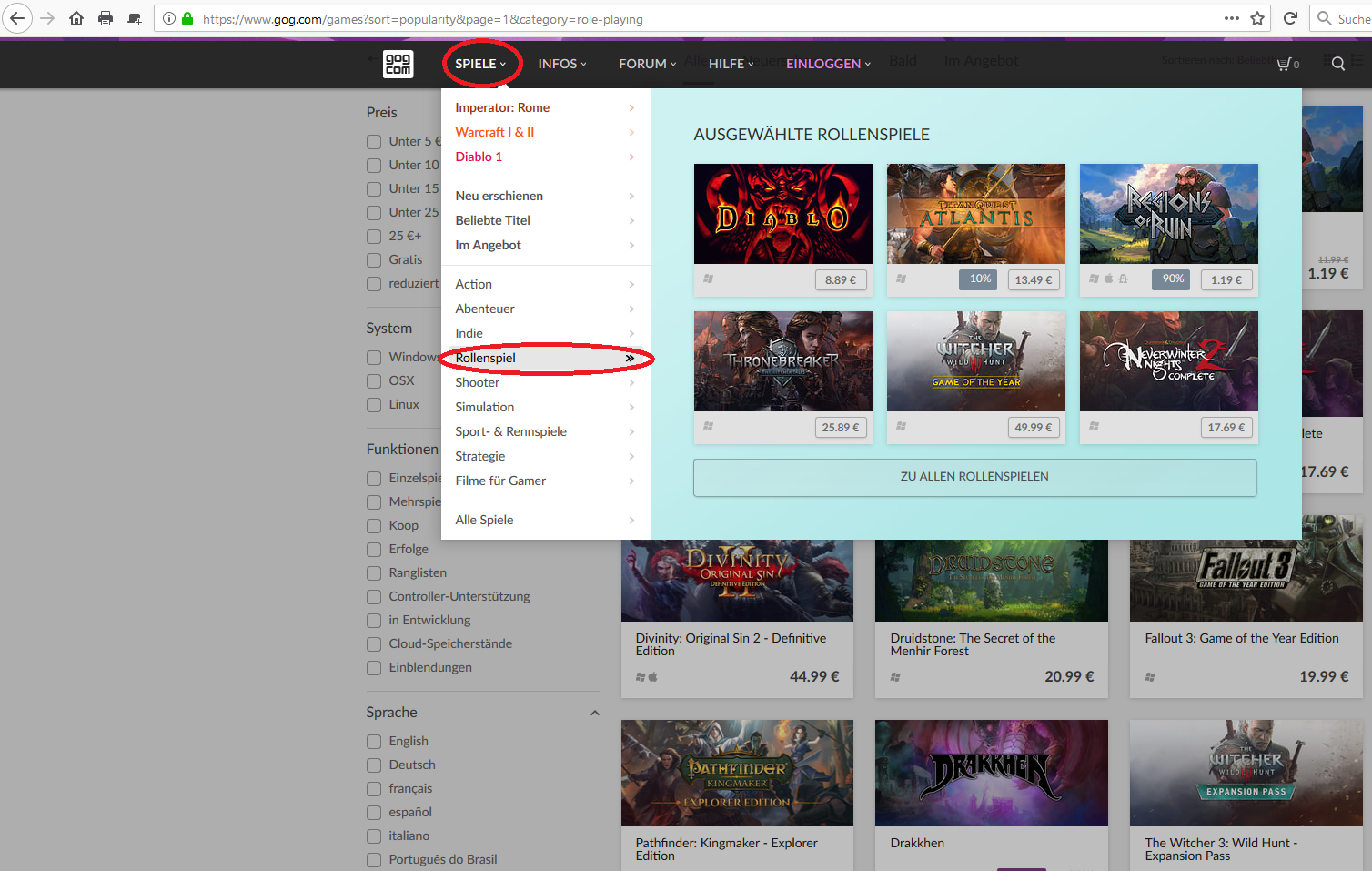Open the FORUM dropdown
Viewport: 1372px width, 871px height.
coord(648,64)
